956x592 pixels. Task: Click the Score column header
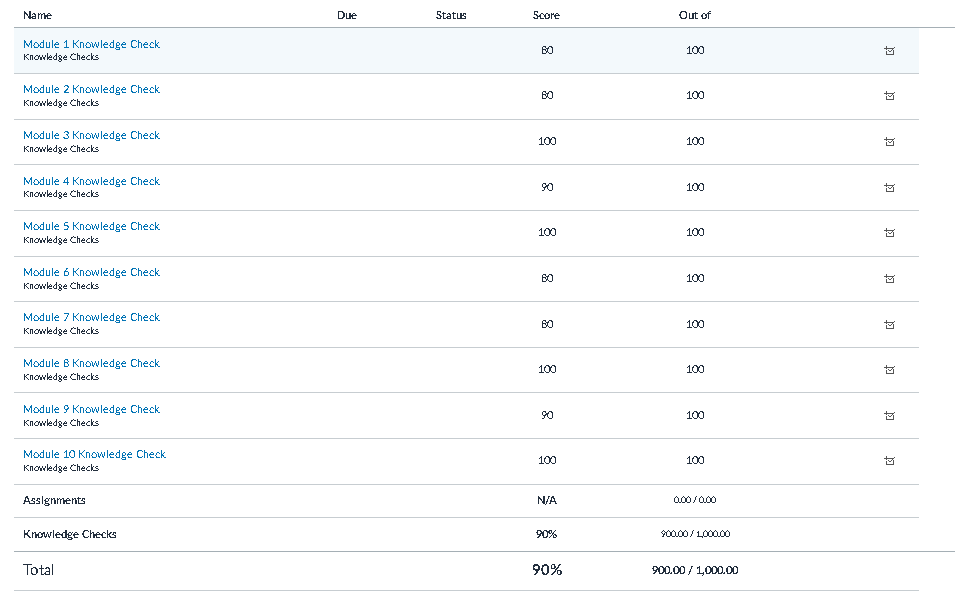point(546,15)
